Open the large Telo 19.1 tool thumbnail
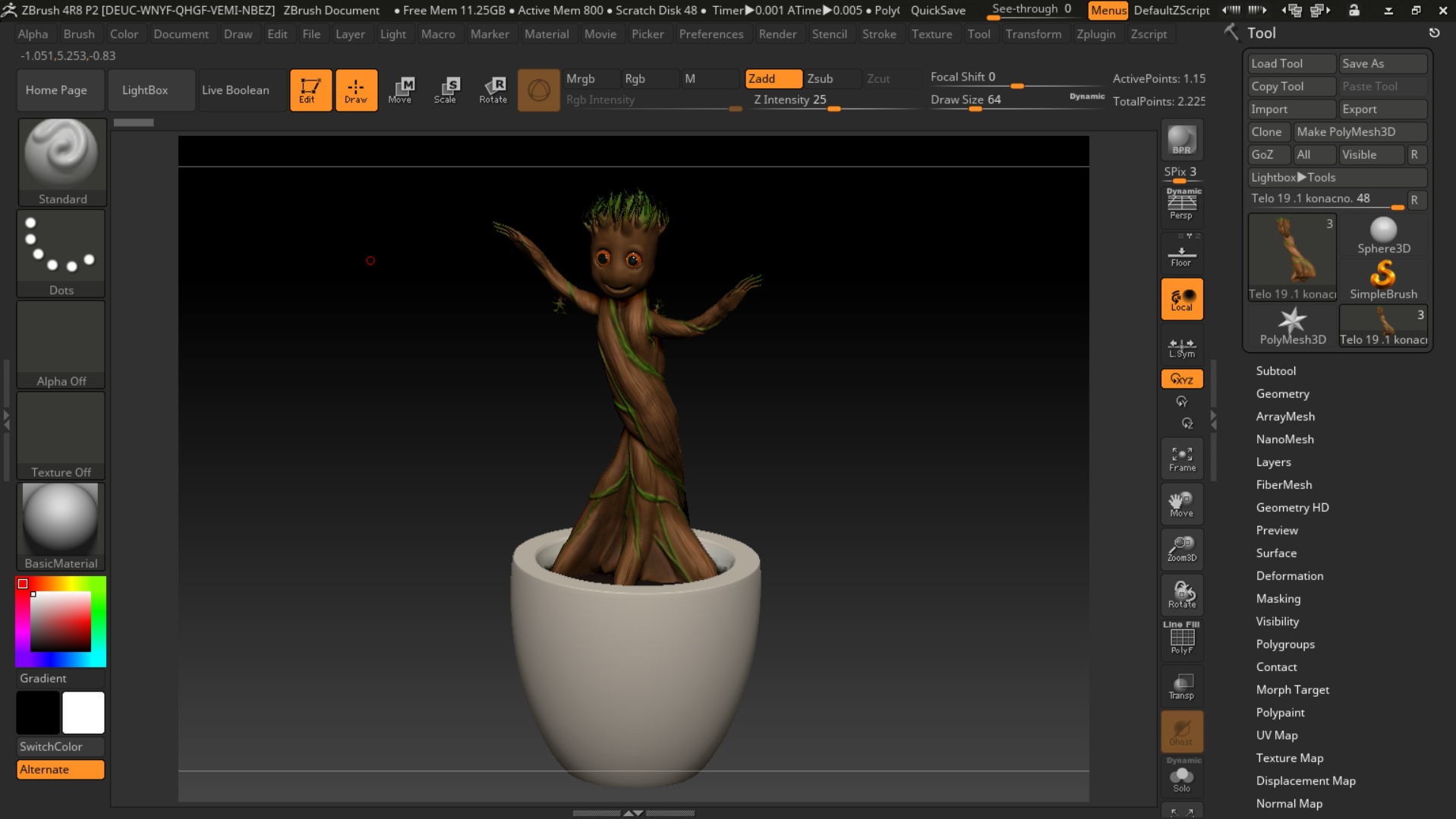 click(1292, 257)
